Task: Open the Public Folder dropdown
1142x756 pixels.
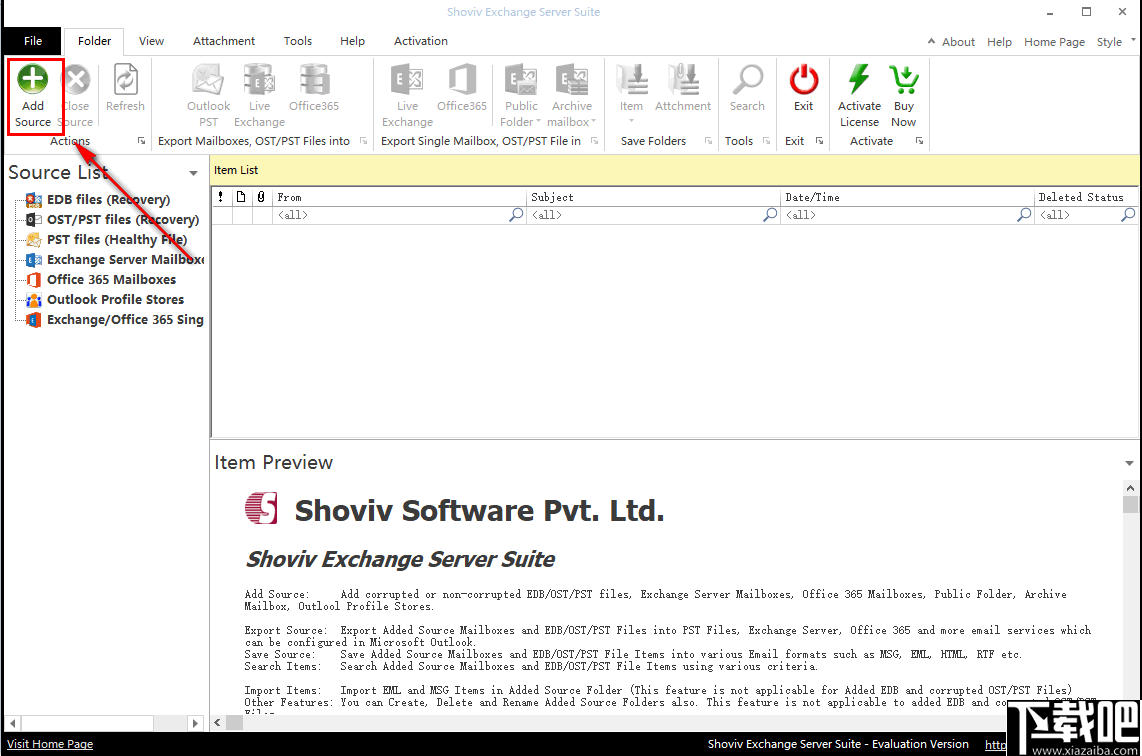Action: coord(538,121)
